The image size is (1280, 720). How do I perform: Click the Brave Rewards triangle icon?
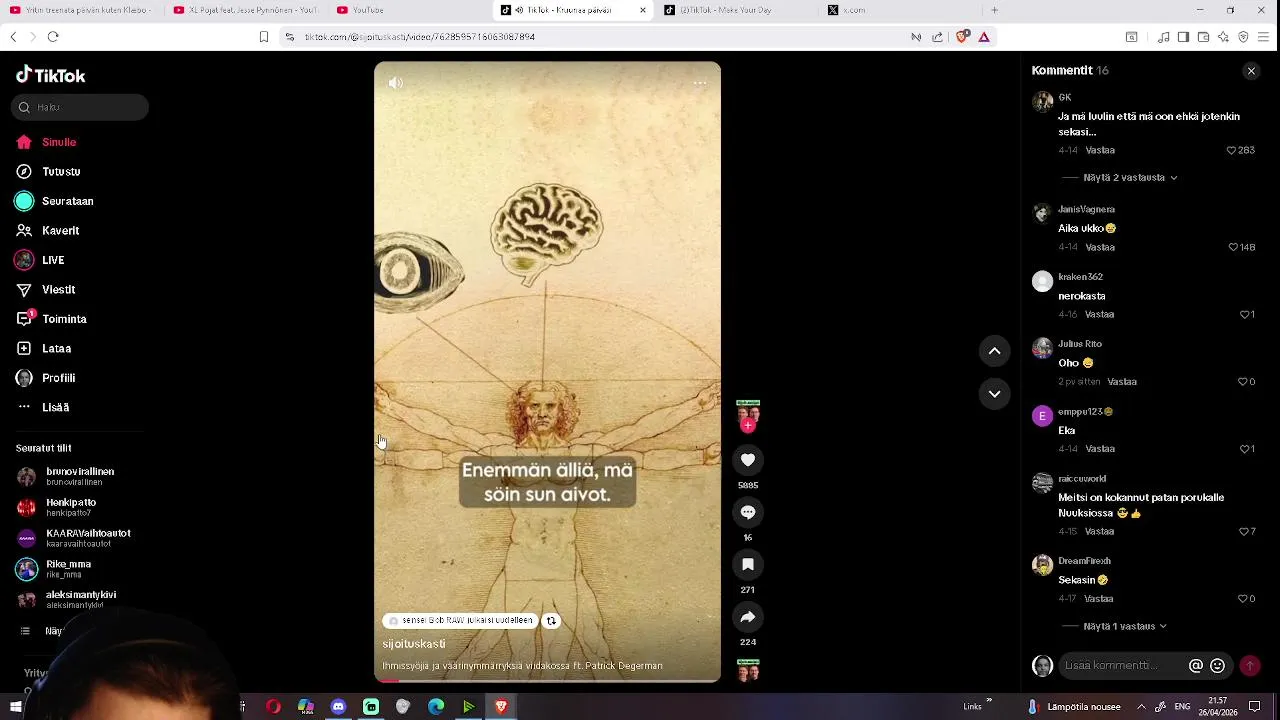[984, 37]
